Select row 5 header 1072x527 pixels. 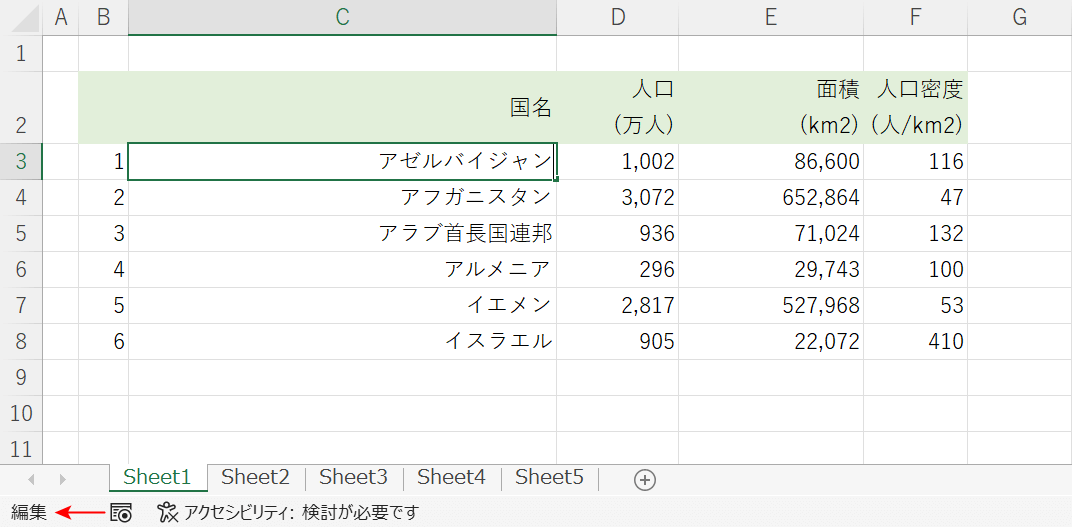(x=20, y=234)
